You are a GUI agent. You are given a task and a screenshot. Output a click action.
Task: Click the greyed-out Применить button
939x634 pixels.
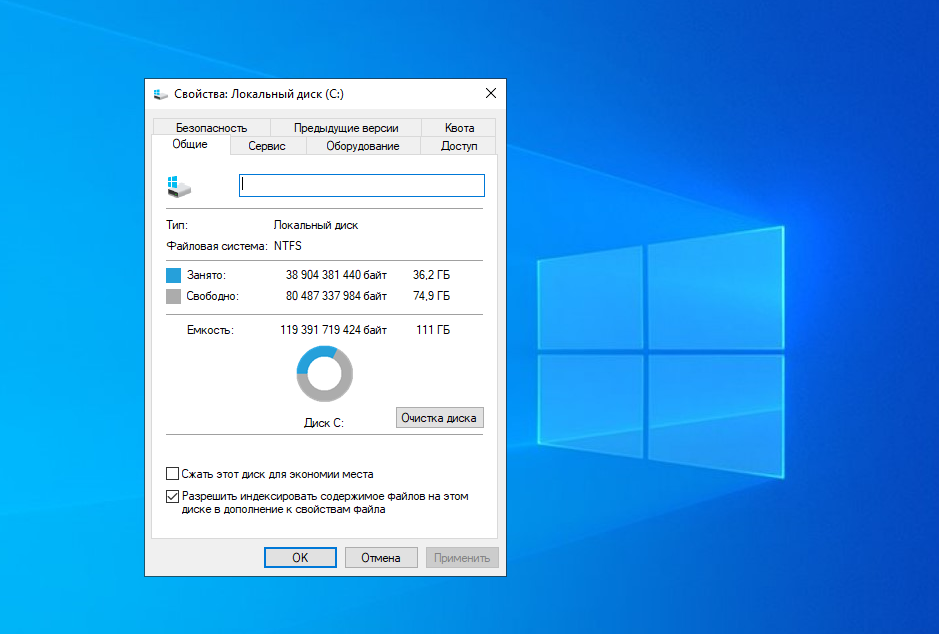pyautogui.click(x=462, y=557)
